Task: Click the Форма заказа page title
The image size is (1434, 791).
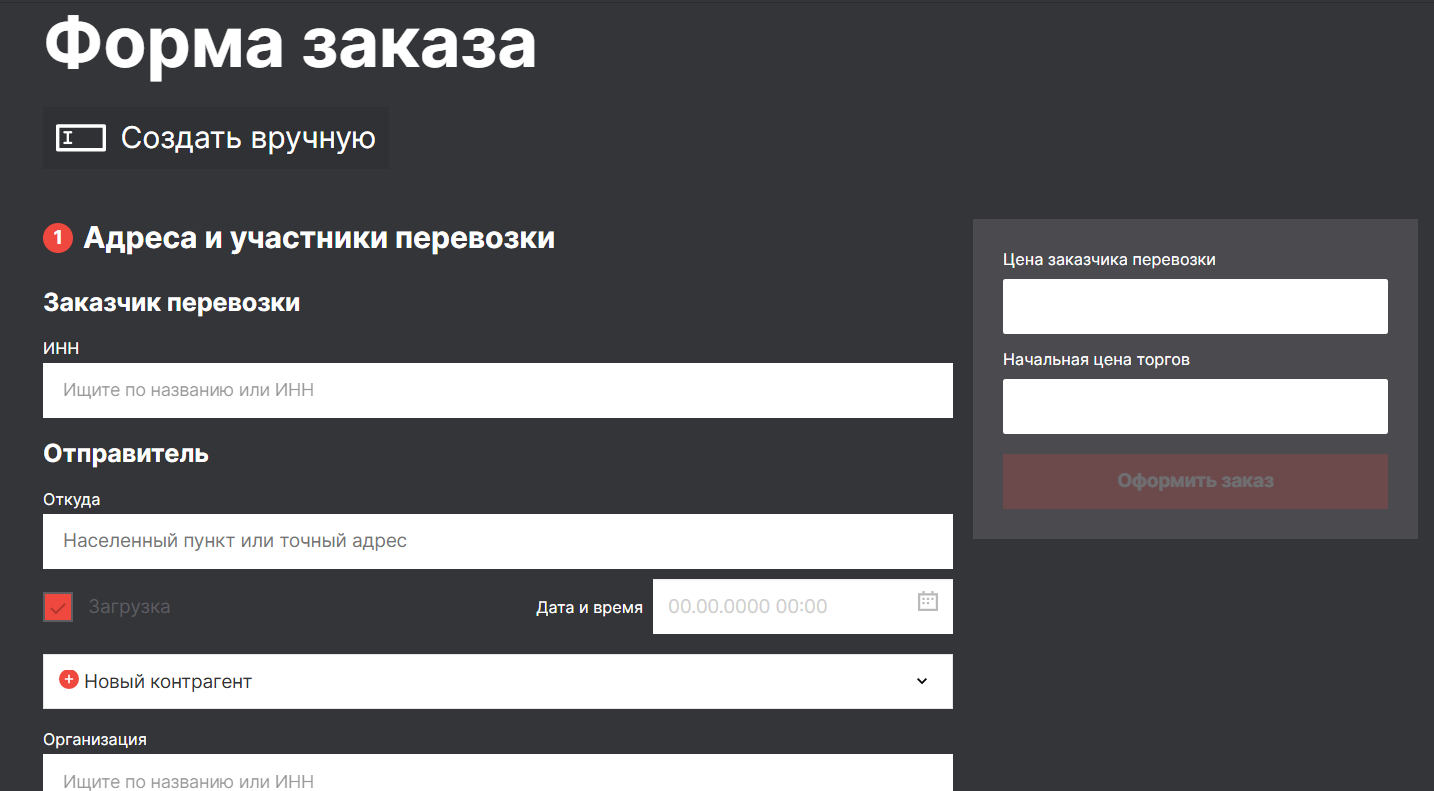Action: tap(290, 42)
